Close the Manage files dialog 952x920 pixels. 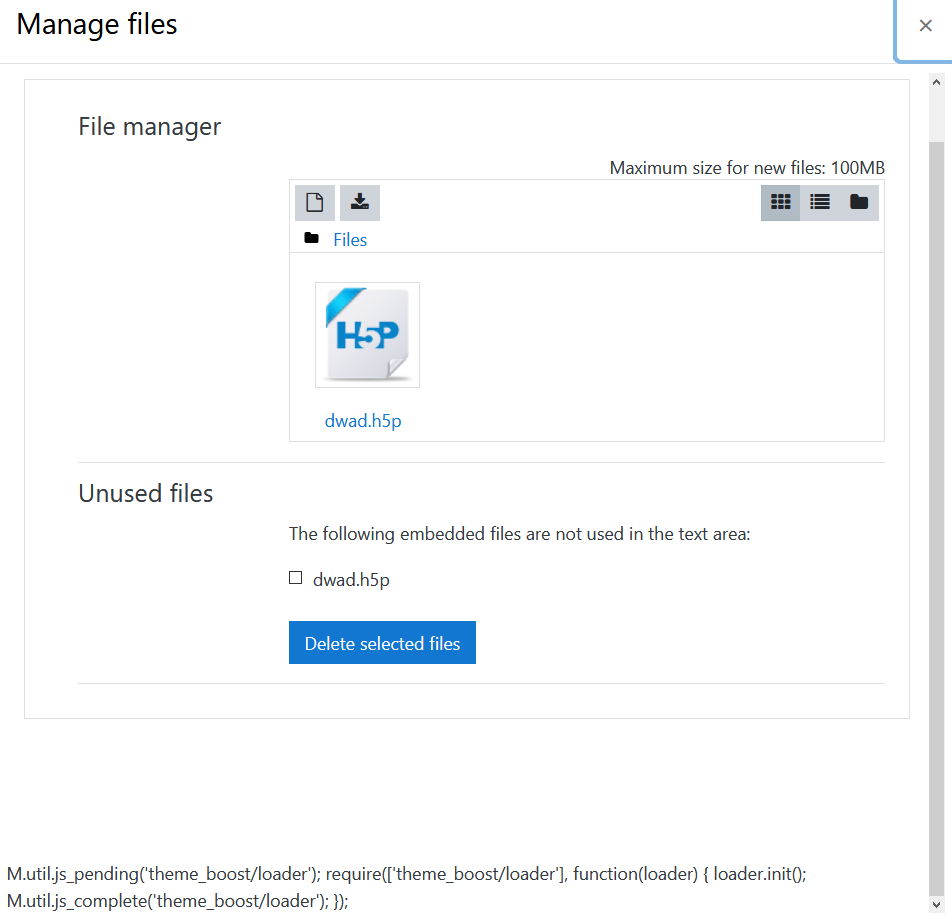coord(925,26)
